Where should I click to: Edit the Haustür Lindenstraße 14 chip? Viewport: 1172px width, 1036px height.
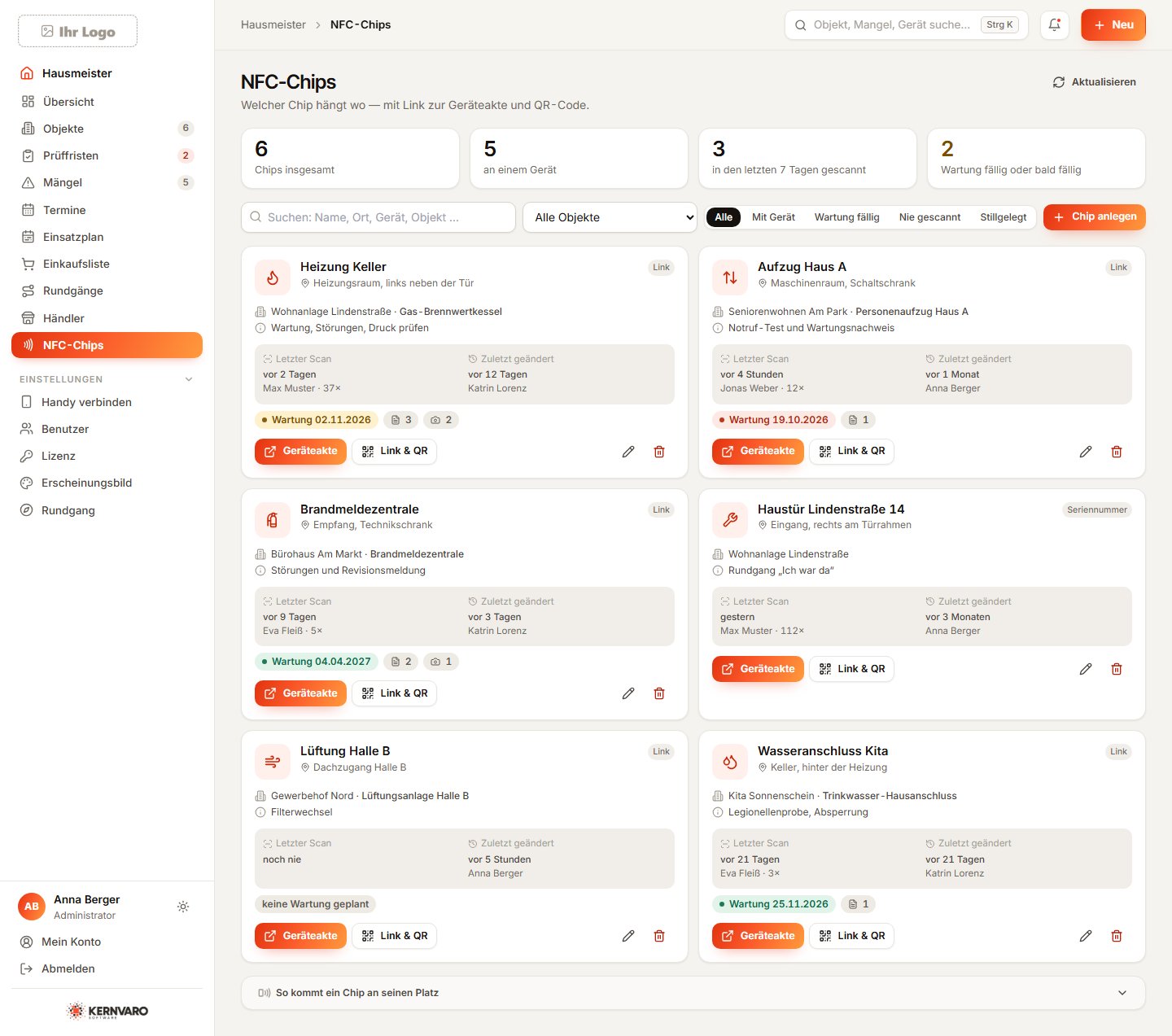1086,669
